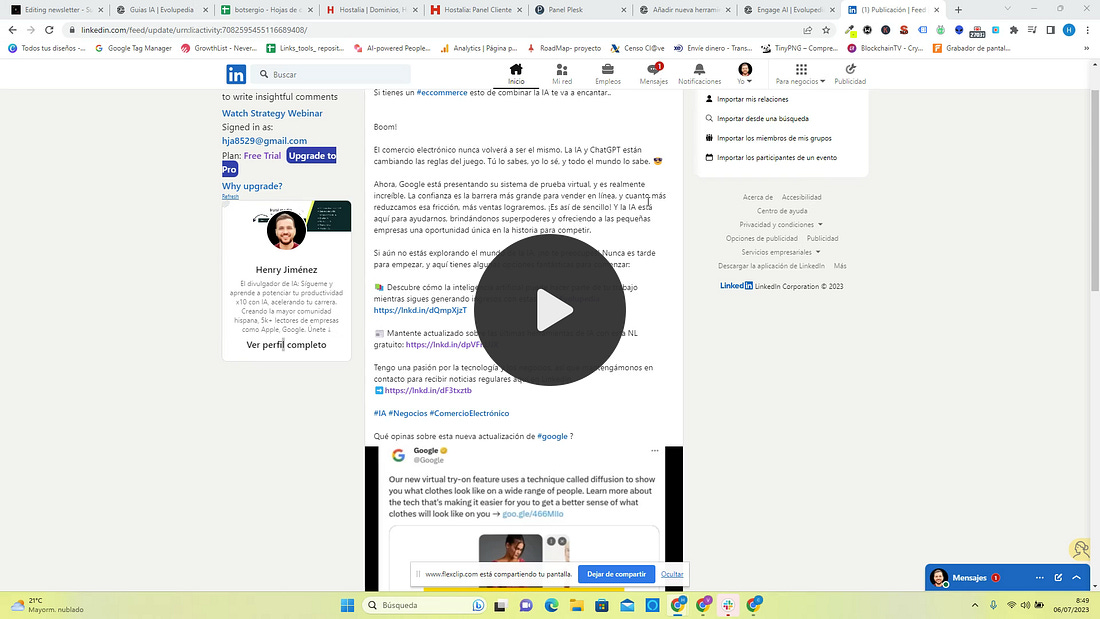Click the LinkedIn Buscar search field
The width and height of the screenshot is (1100, 619).
pos(332,74)
